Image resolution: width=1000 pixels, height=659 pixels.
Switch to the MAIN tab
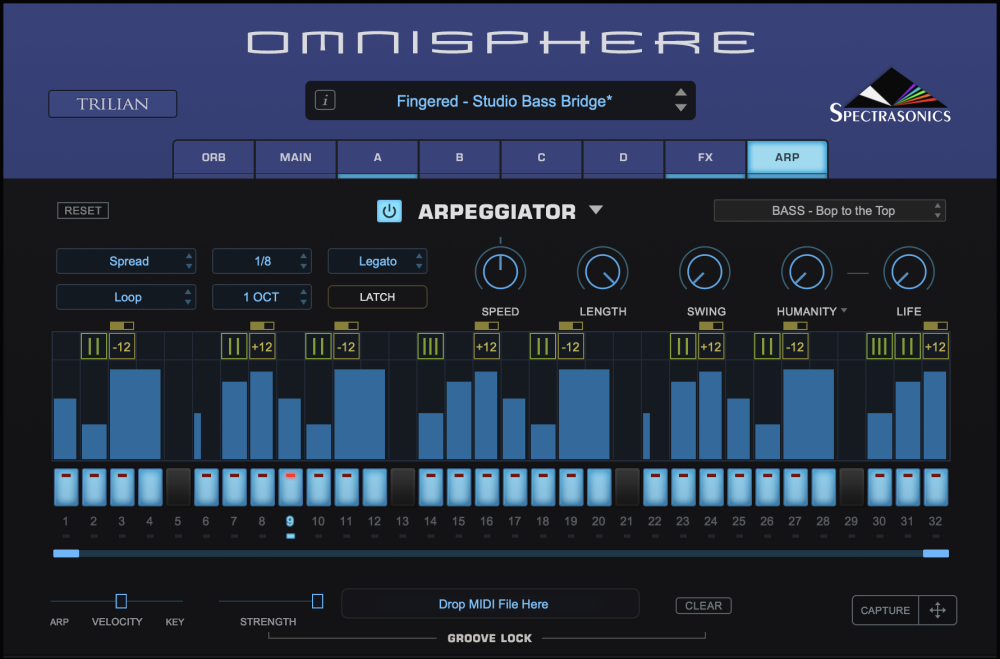(295, 158)
